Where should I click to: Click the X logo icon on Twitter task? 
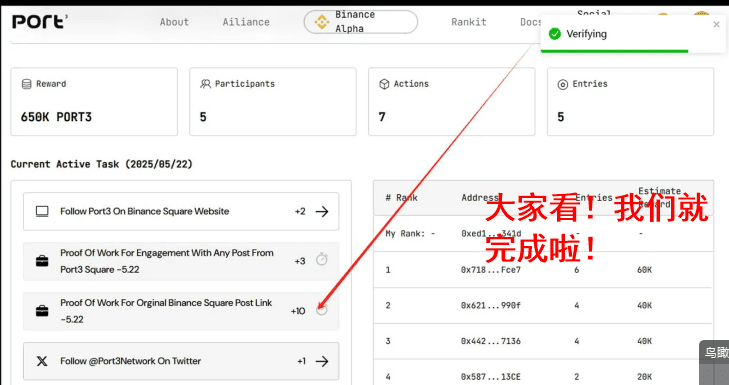(42, 361)
